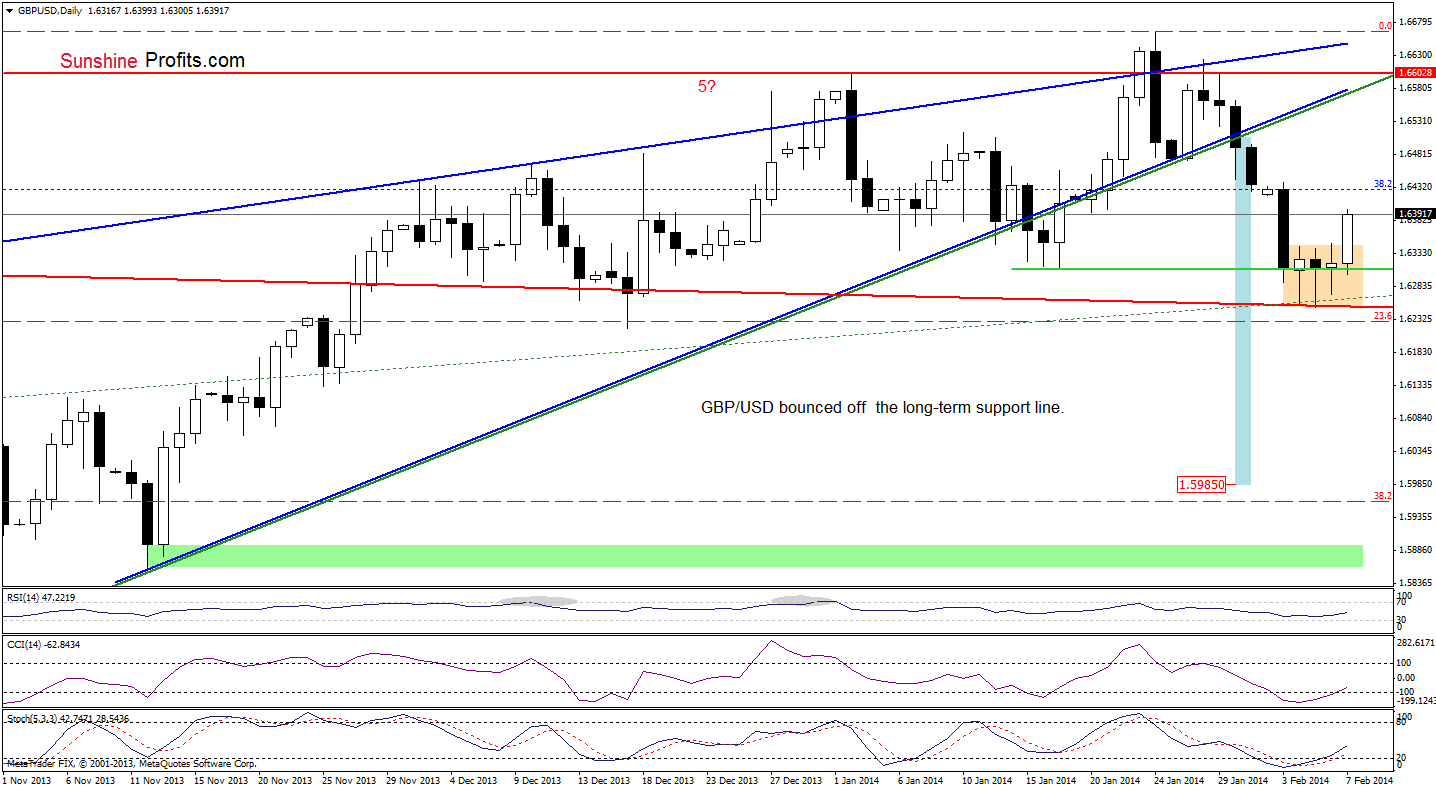This screenshot has width=1436, height=789.
Task: Click the Sunshine Profits.com logo text
Action: [152, 61]
